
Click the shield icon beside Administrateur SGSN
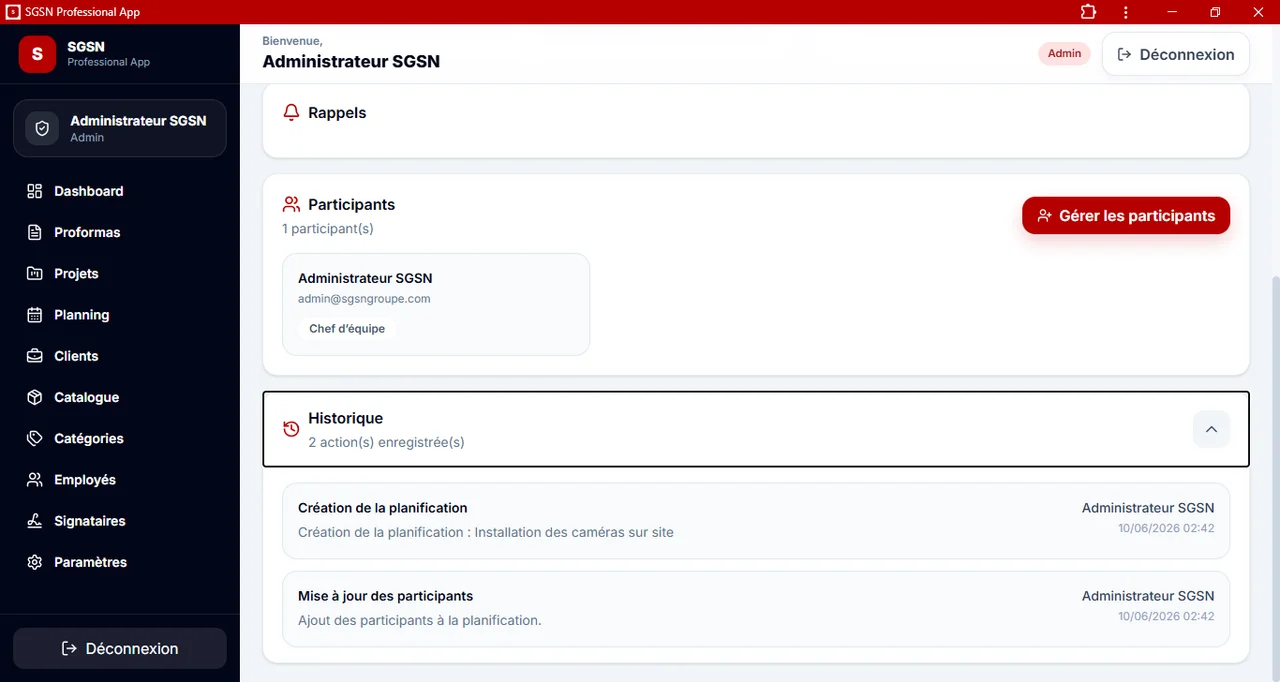click(42, 129)
